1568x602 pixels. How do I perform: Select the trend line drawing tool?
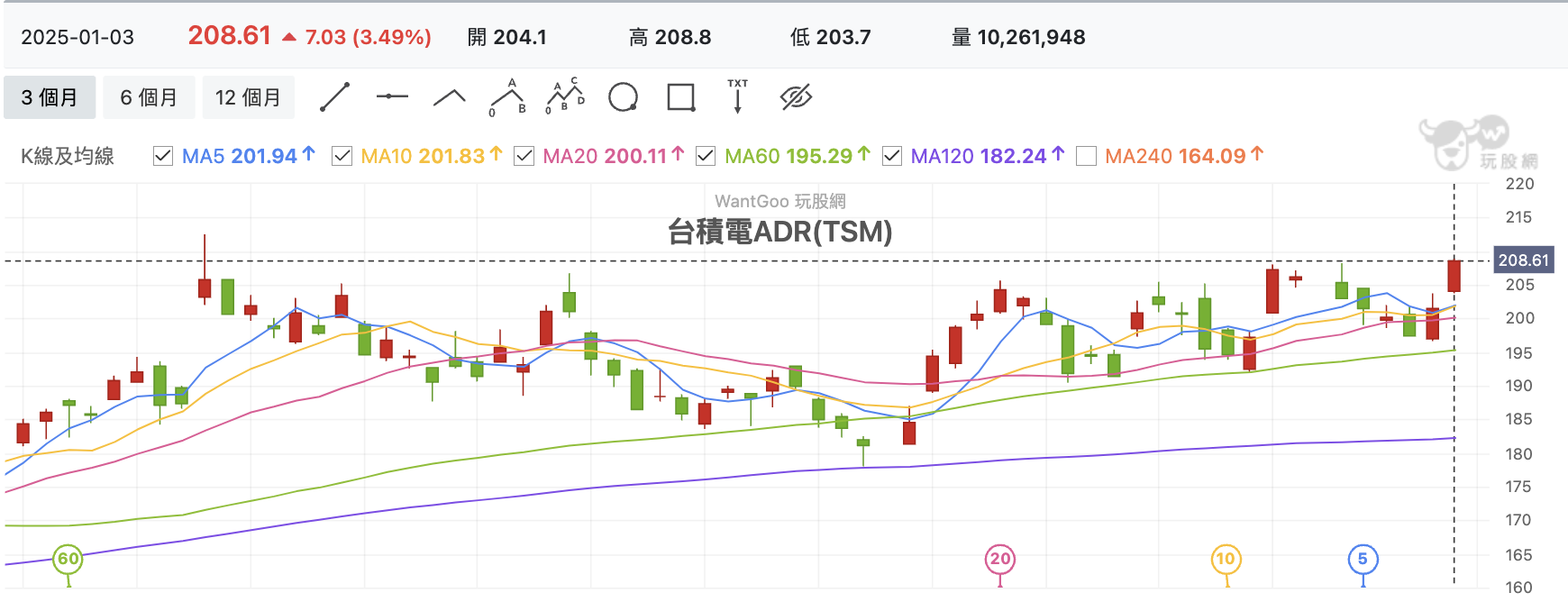(335, 97)
